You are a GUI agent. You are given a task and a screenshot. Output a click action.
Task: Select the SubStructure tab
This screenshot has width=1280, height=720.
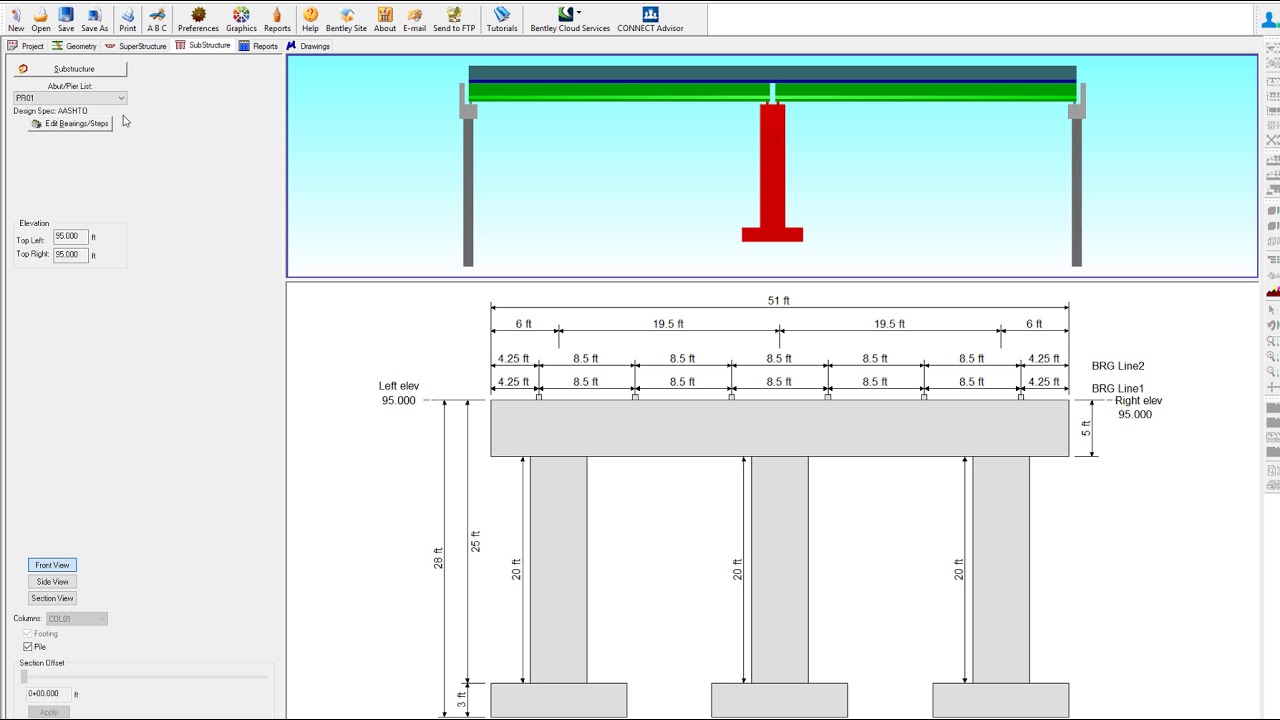[203, 46]
